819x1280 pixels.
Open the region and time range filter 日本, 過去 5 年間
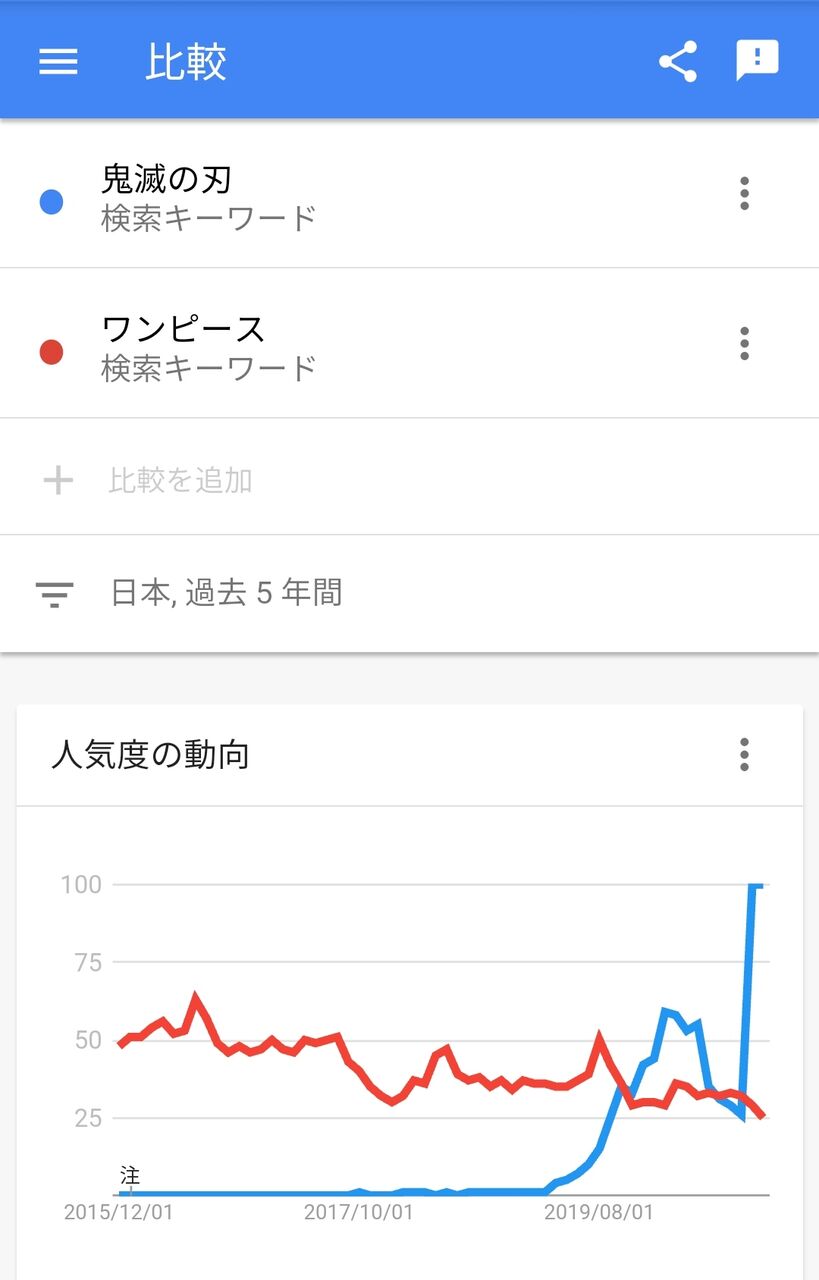click(227, 593)
